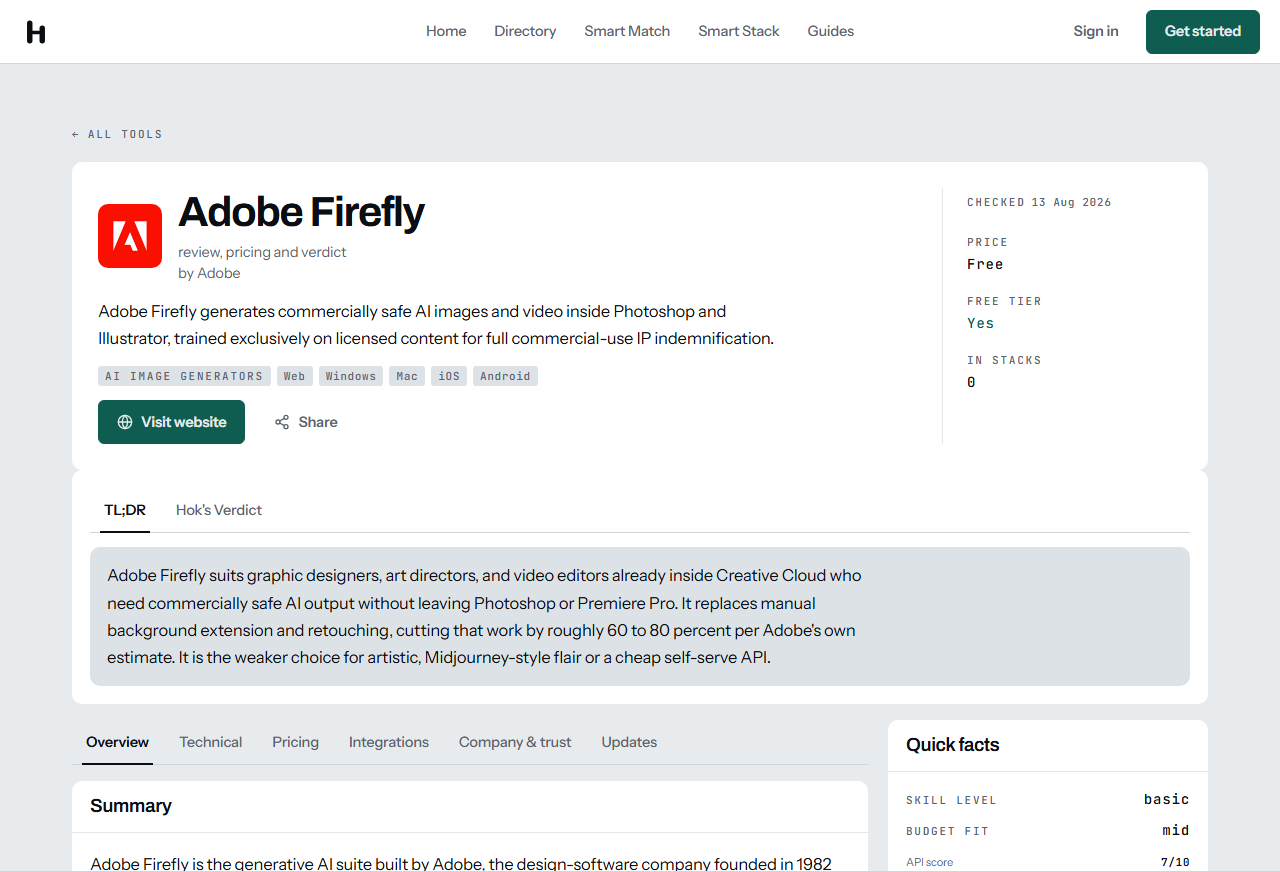Open the Directory nav item

525,31
